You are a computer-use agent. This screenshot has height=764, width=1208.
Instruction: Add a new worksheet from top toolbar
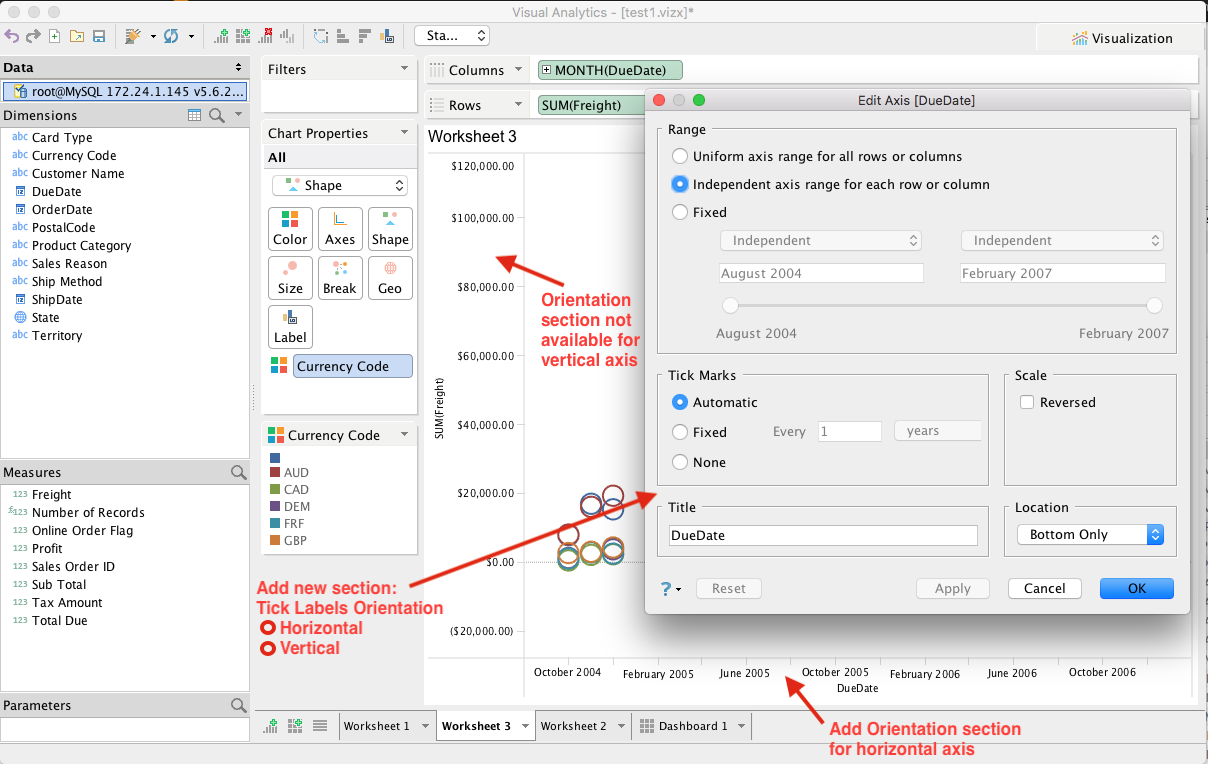coord(221,36)
